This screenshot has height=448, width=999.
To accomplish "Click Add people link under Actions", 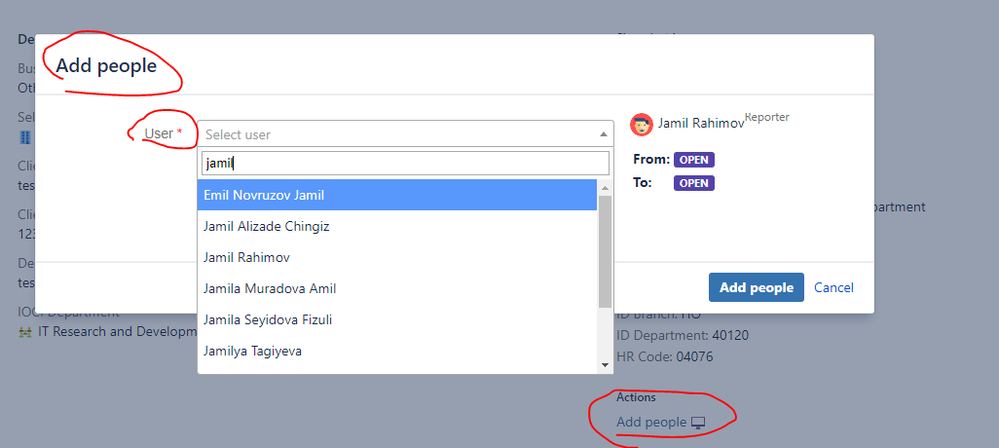I will point(651,422).
